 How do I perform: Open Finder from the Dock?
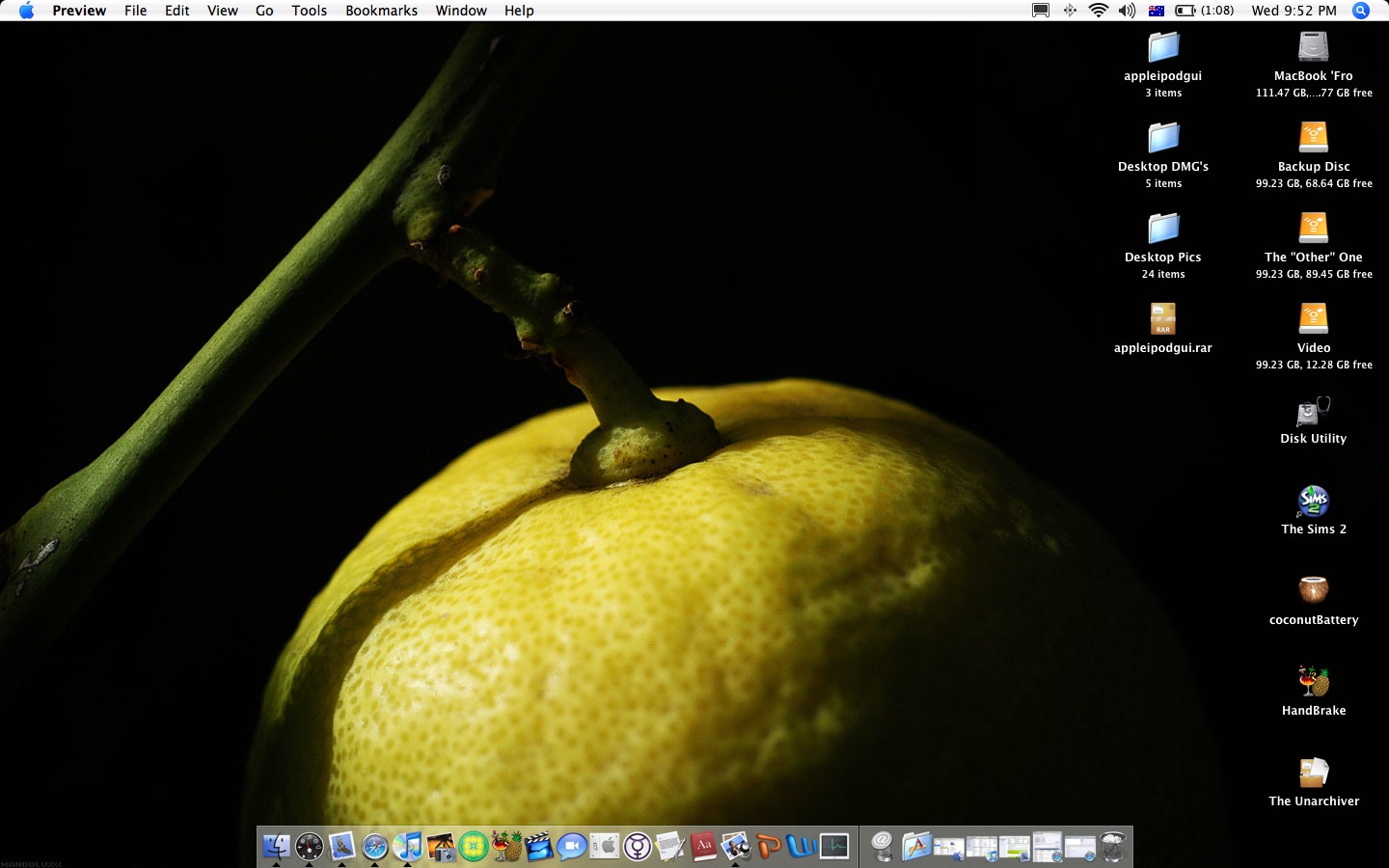coord(277,847)
